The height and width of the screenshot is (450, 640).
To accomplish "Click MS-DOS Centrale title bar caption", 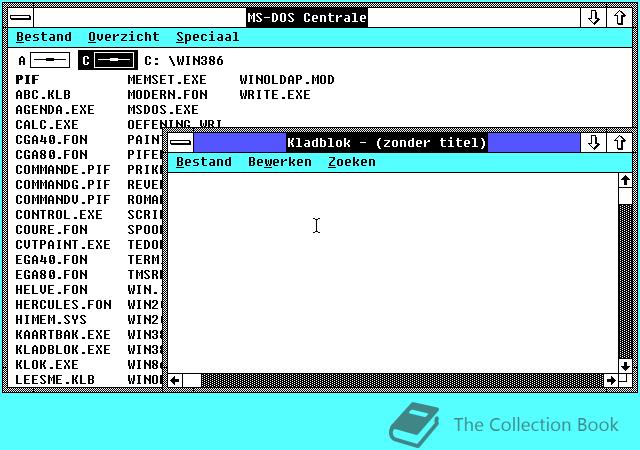I will tap(307, 18).
